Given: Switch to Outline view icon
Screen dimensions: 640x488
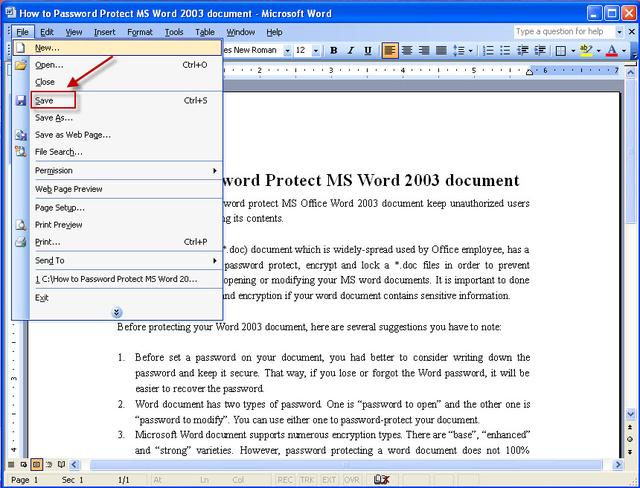Looking at the screenshot, I should (49, 464).
